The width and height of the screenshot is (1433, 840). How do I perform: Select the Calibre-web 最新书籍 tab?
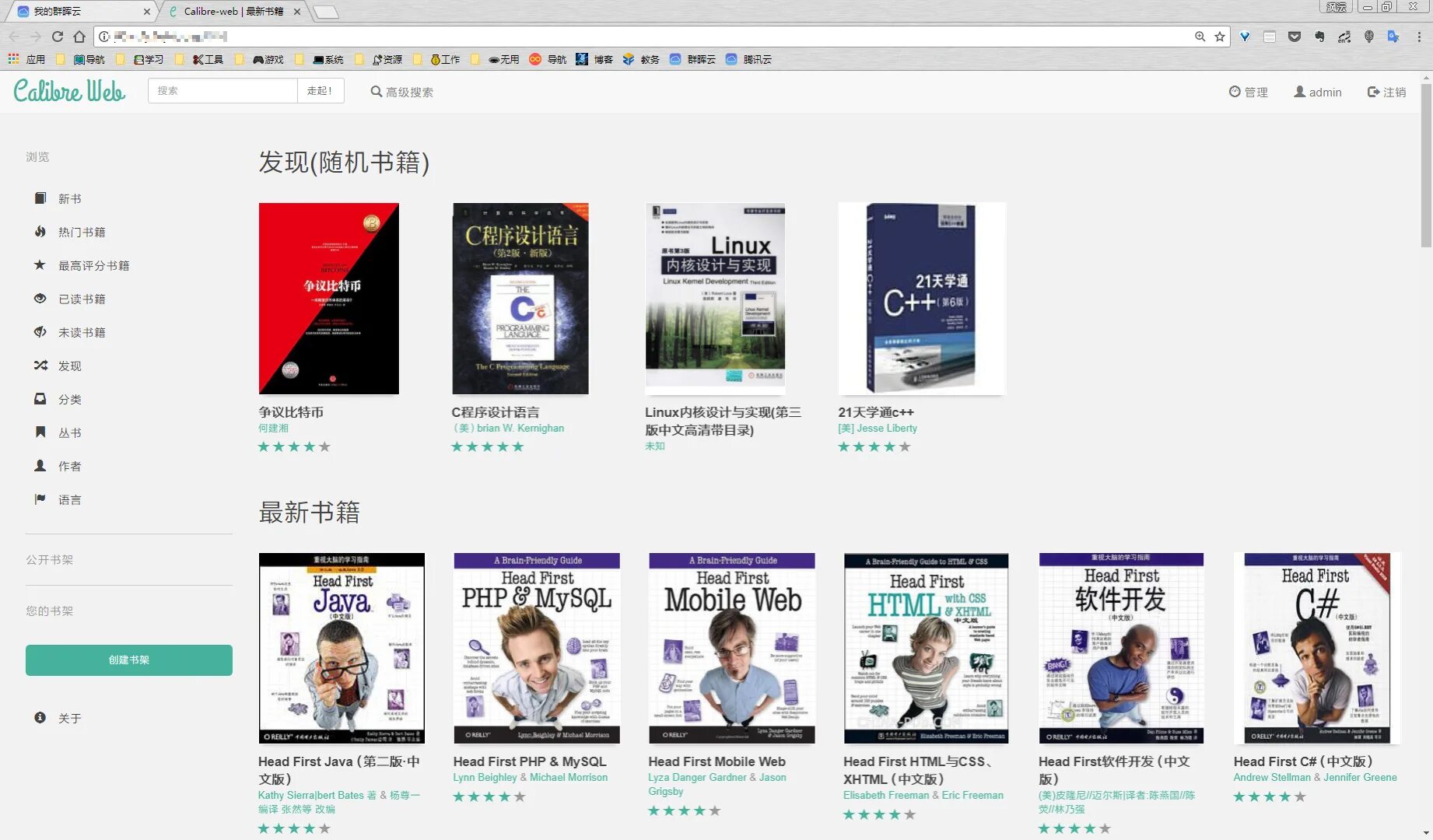[233, 12]
